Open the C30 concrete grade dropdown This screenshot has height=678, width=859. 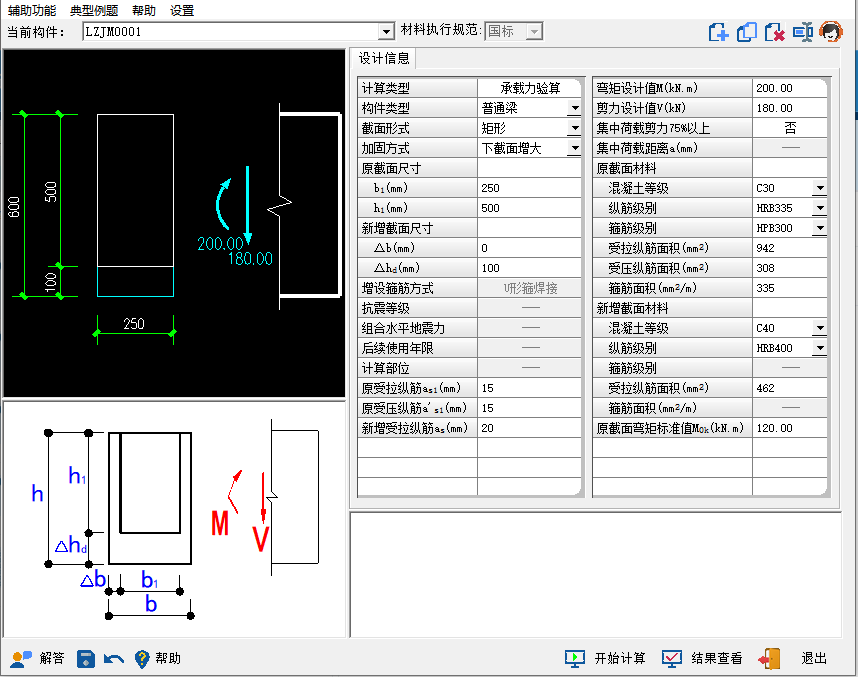[819, 188]
